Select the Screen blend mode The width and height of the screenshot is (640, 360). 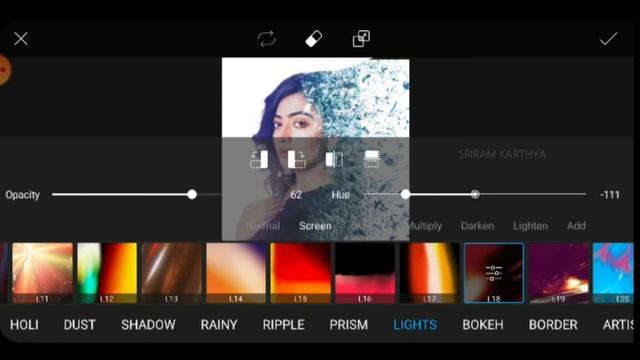point(315,226)
